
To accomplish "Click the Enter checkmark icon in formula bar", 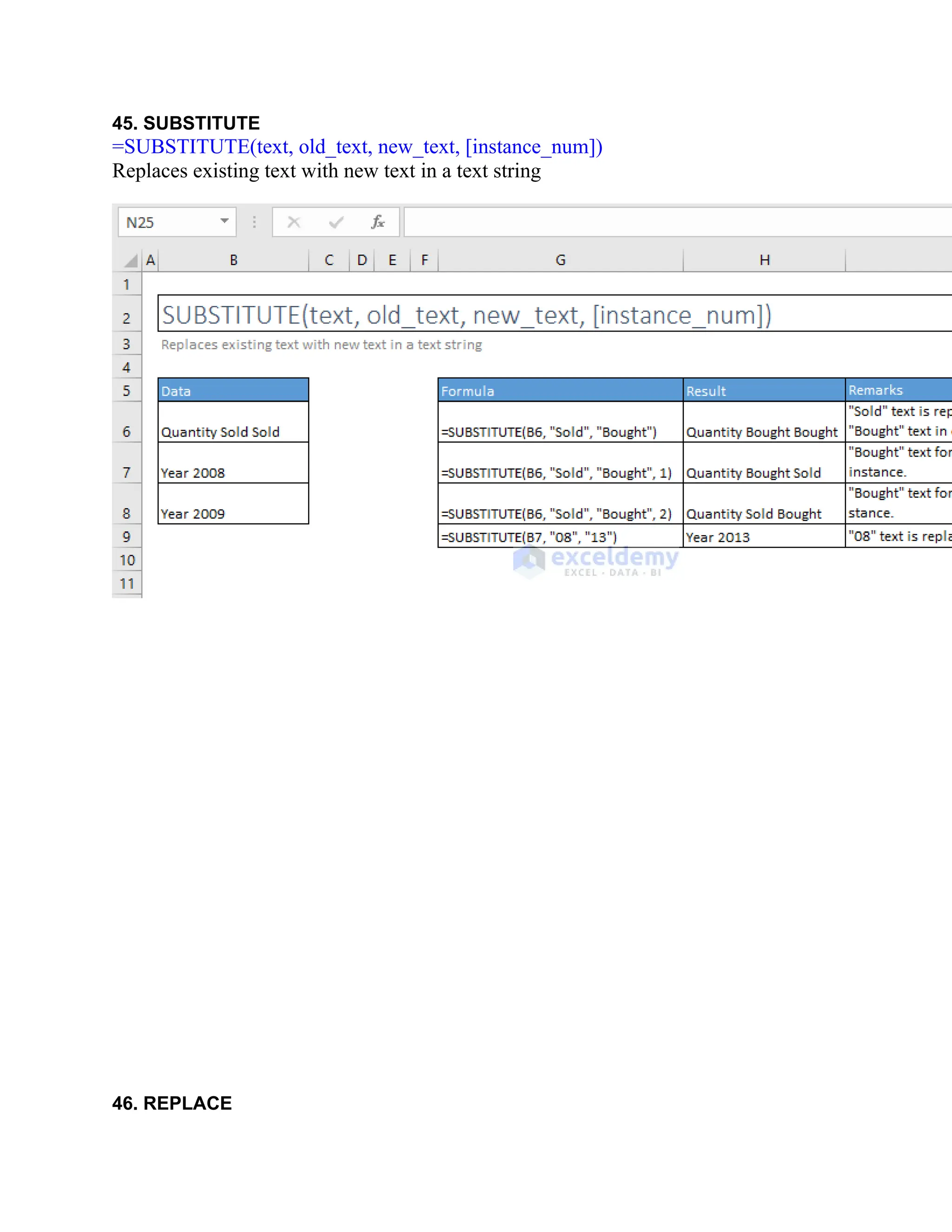I will click(x=336, y=222).
